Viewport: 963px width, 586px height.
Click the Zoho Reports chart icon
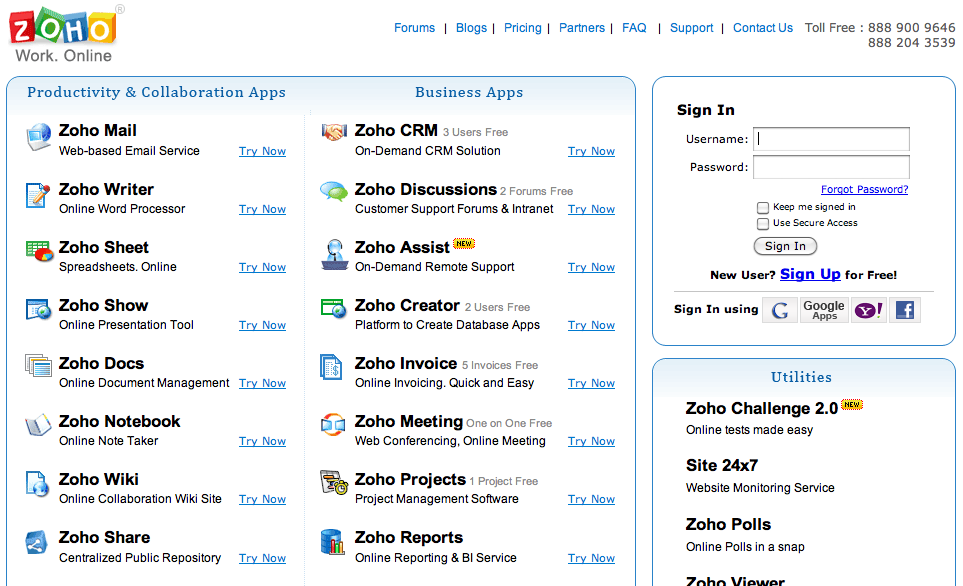[x=333, y=543]
